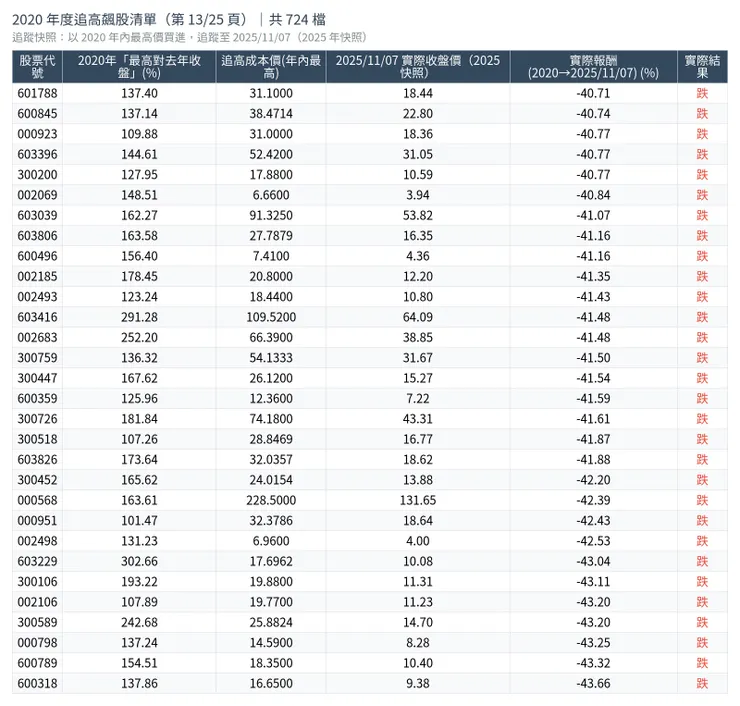Image resolution: width=740 pixels, height=706 pixels.
Task: Select stock code 300518
Action: click(x=37, y=439)
